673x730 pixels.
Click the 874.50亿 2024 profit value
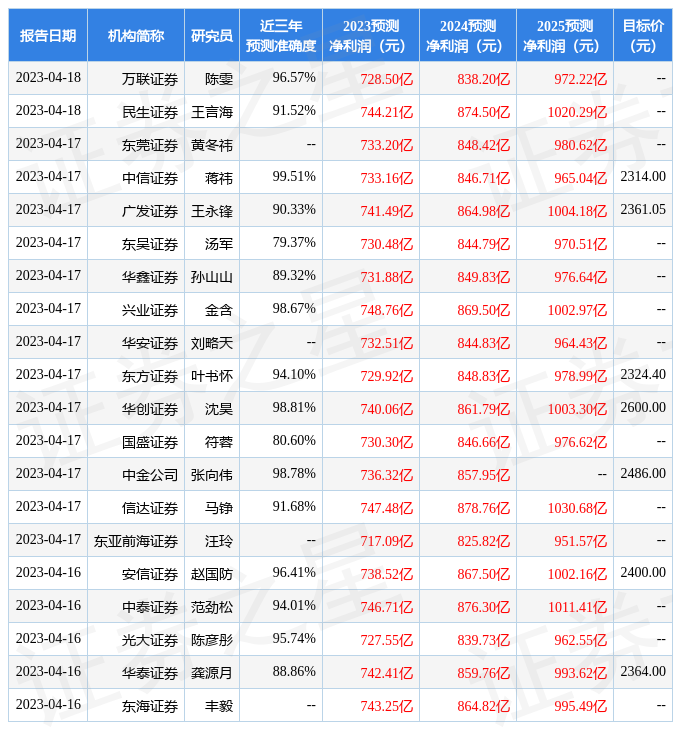click(484, 112)
